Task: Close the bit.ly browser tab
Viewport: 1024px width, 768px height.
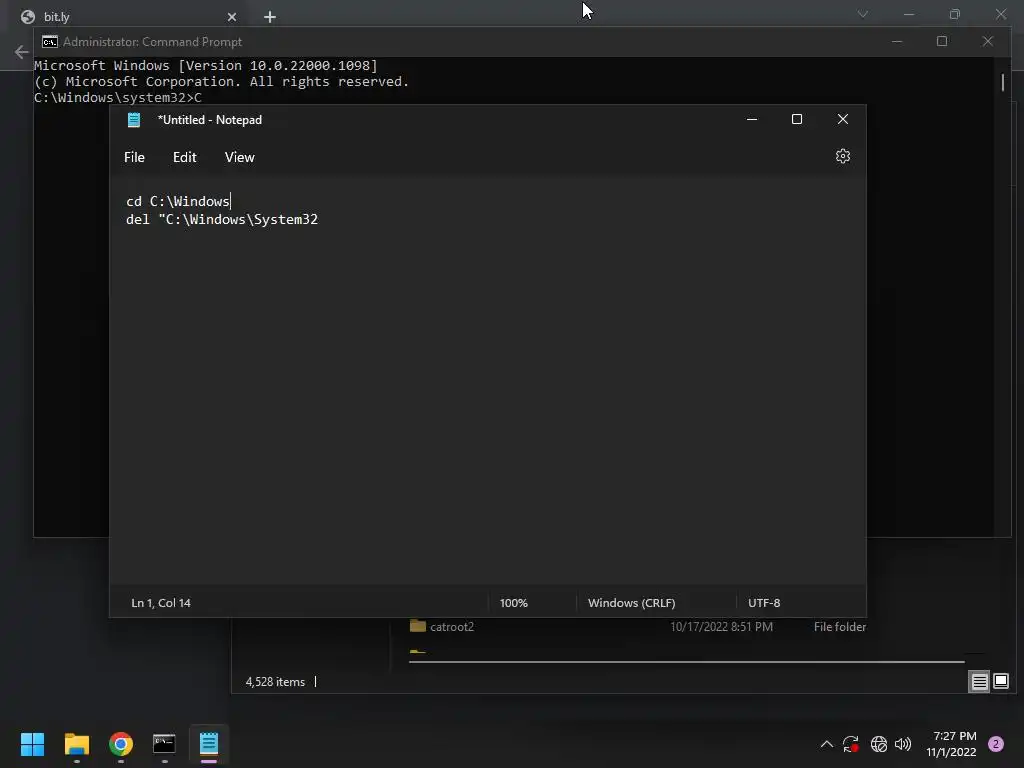Action: pos(232,17)
